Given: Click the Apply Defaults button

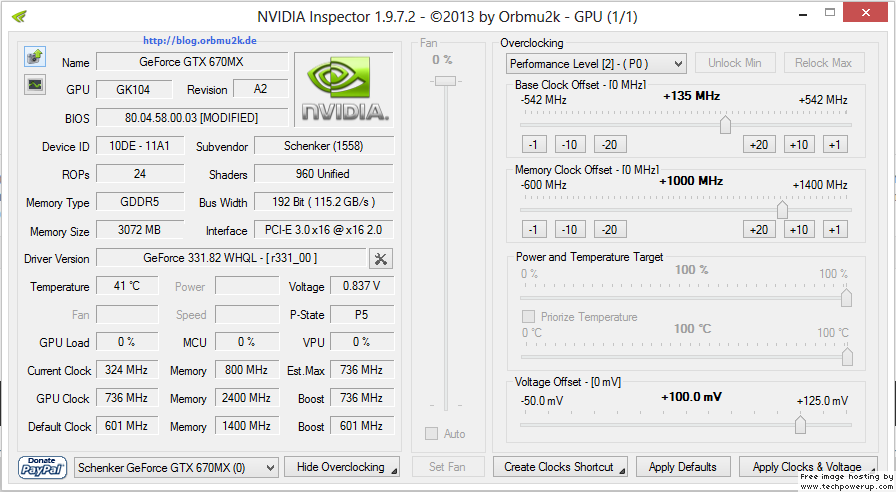Looking at the screenshot, I should (683, 467).
